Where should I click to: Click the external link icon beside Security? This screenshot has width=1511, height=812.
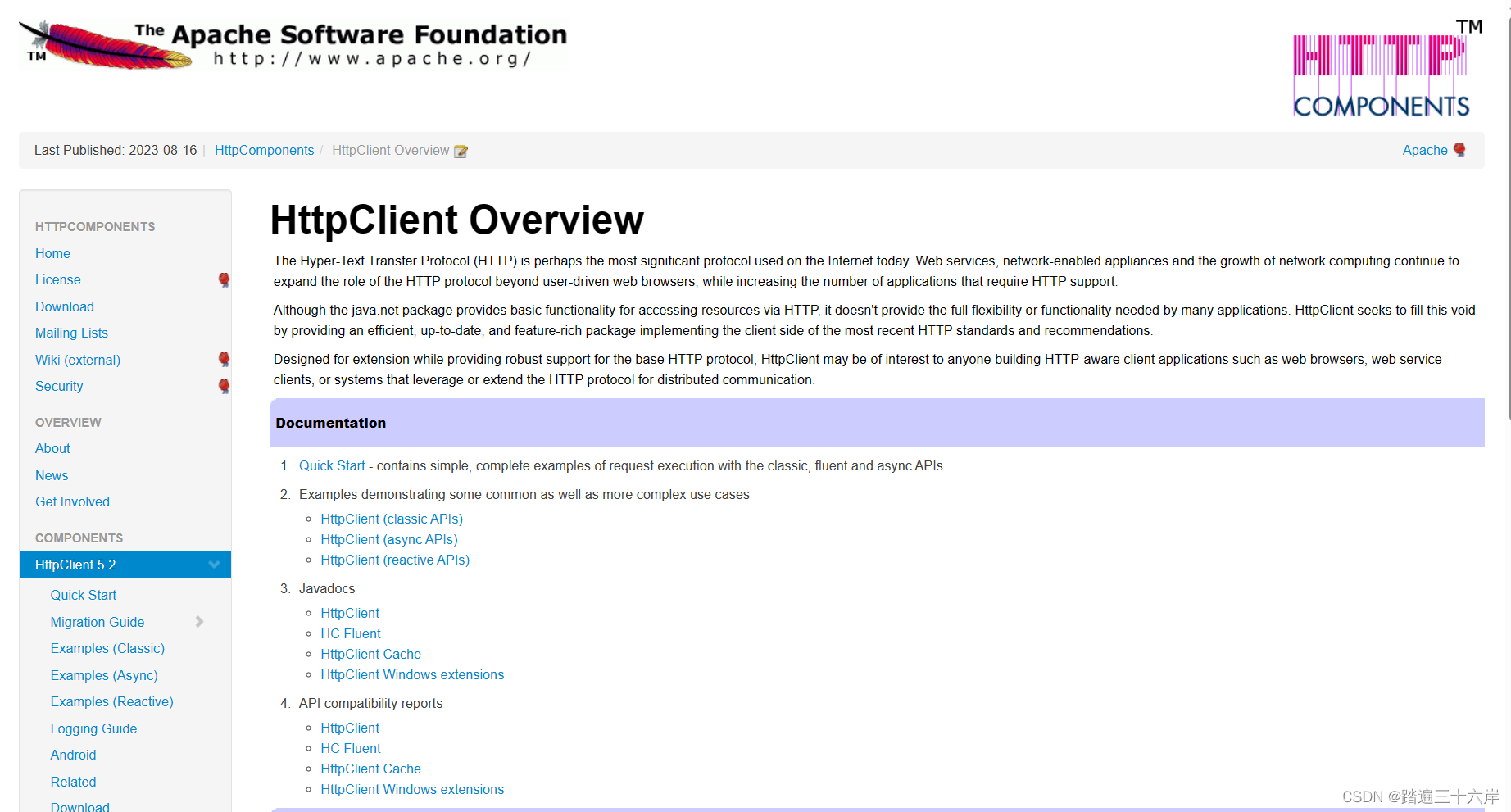(x=224, y=387)
